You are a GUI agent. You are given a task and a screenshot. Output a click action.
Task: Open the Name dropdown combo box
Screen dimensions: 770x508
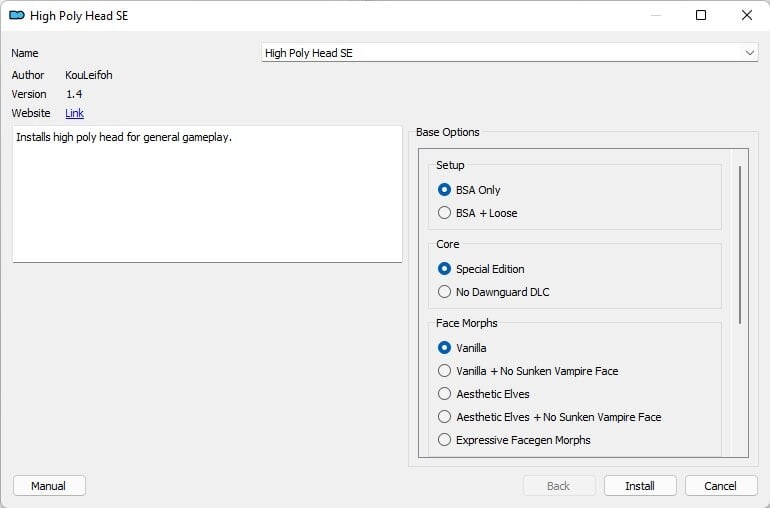click(749, 53)
